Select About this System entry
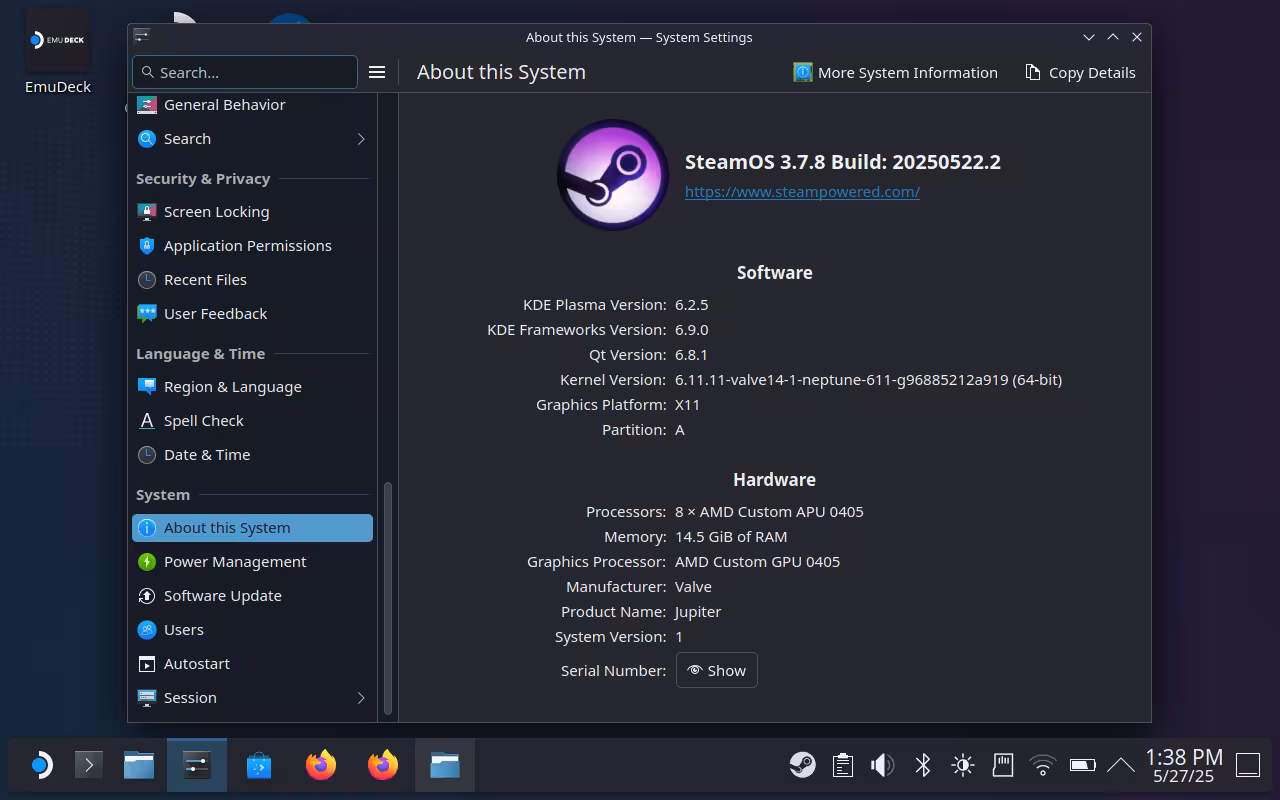This screenshot has height=800, width=1280. [x=252, y=528]
